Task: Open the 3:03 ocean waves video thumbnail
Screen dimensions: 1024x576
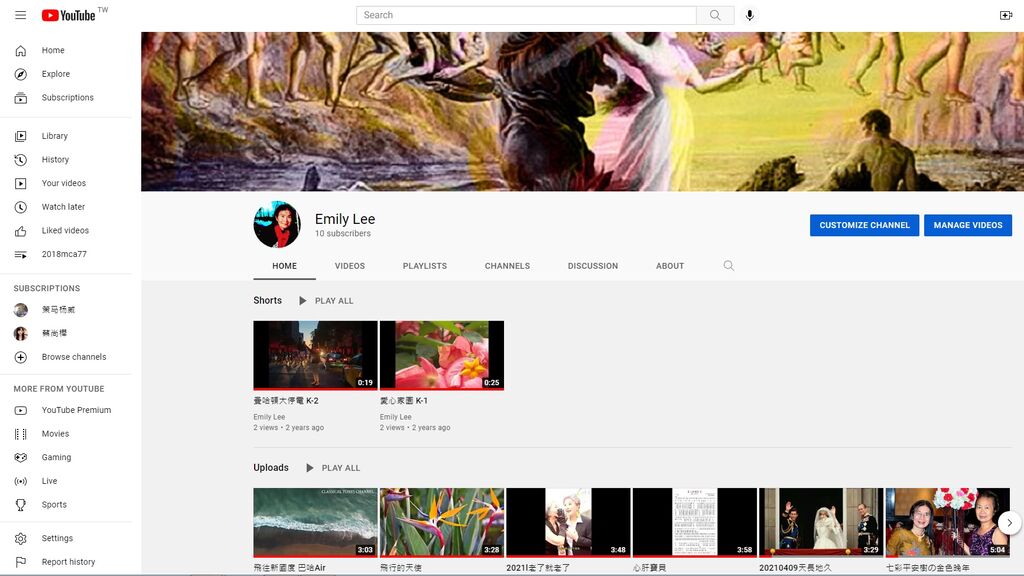Action: pos(315,522)
